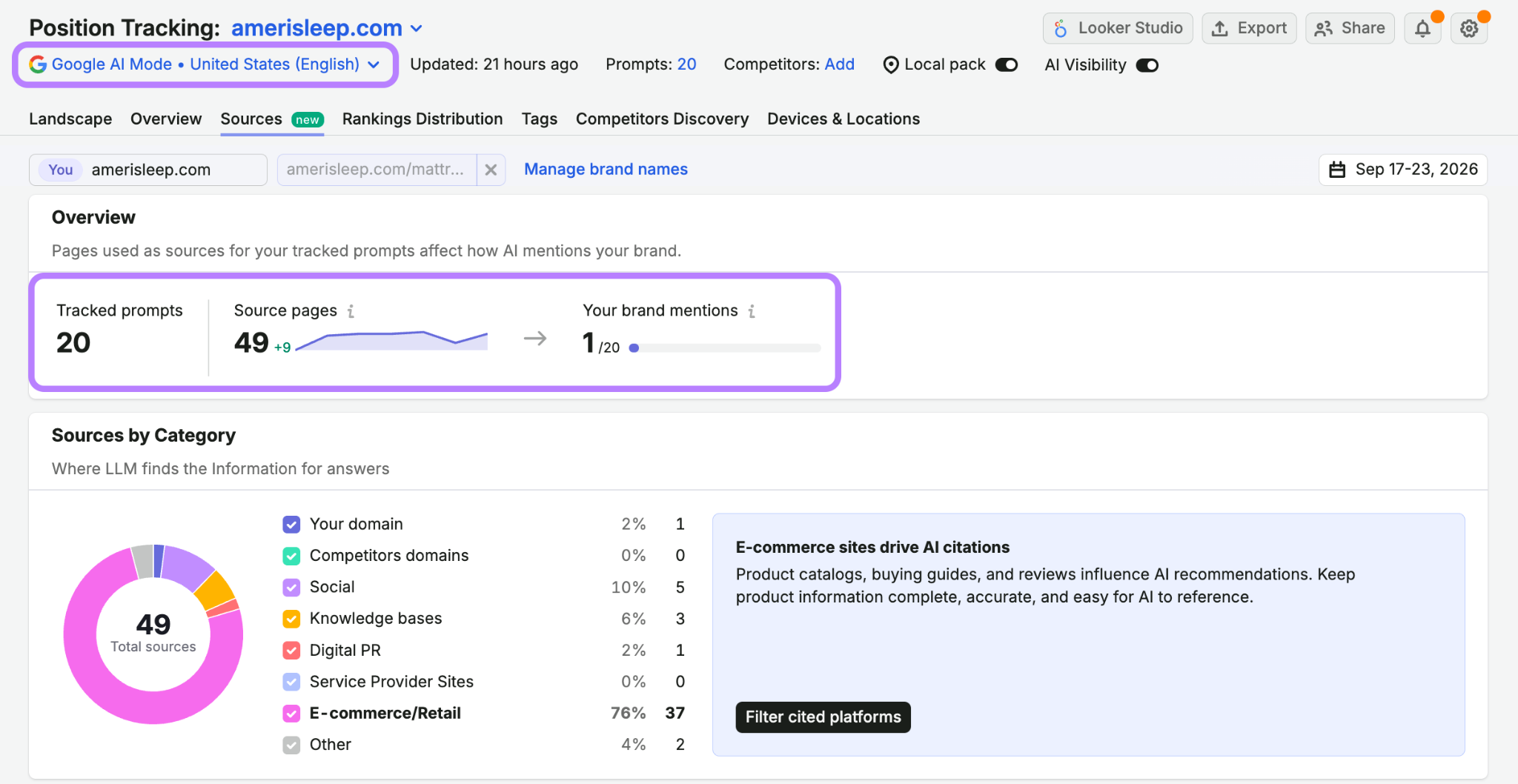Remove amerisleep.com/mattr... filter with X
The image size is (1518, 784).
491,170
